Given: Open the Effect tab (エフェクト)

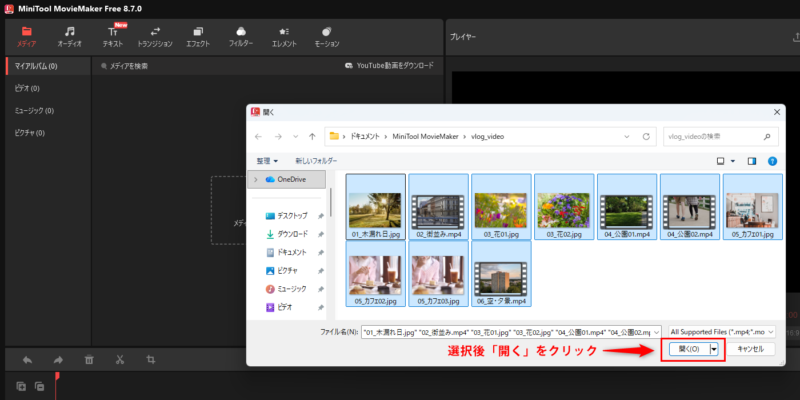Looking at the screenshot, I should tap(198, 37).
